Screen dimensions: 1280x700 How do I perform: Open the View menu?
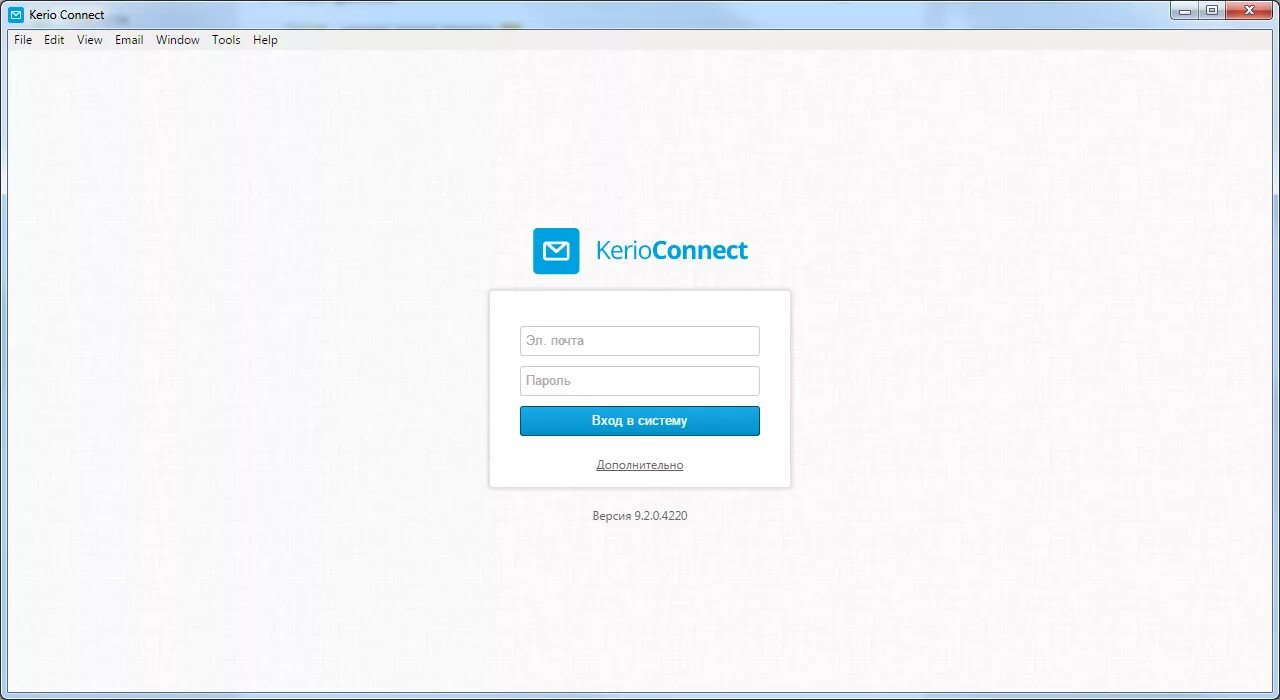tap(90, 40)
